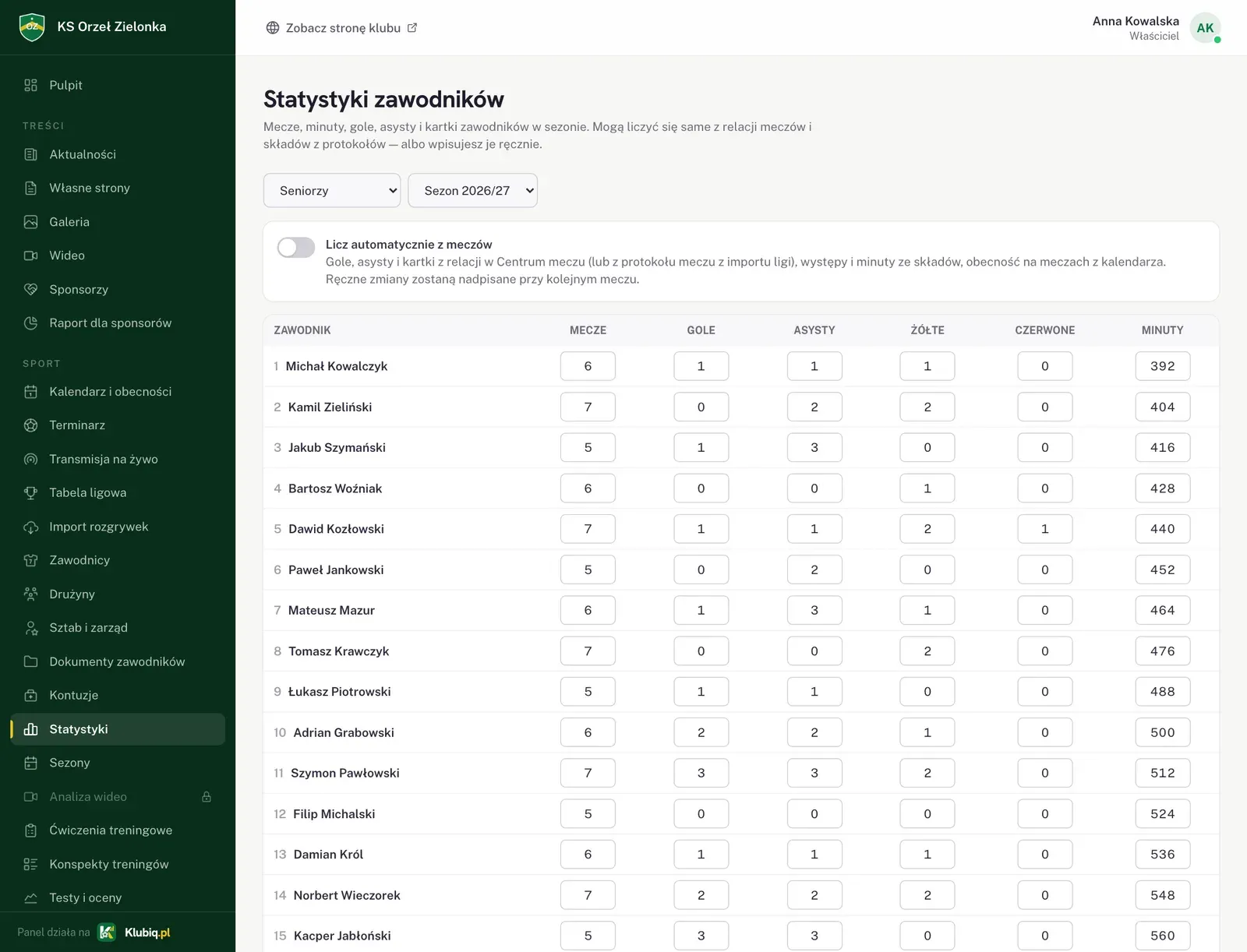Open Własne strony in sidebar
1247x952 pixels.
point(118,188)
